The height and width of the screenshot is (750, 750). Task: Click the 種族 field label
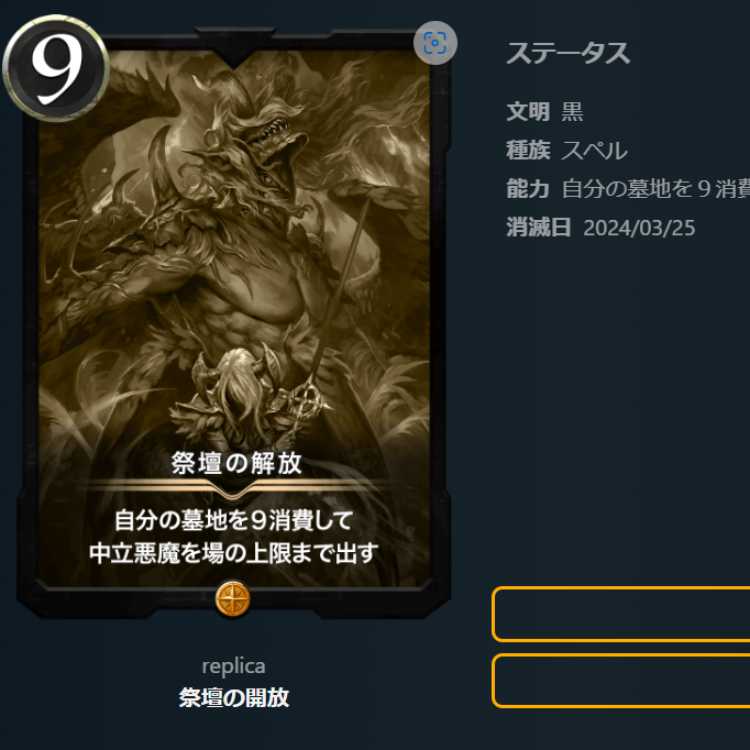pos(528,150)
